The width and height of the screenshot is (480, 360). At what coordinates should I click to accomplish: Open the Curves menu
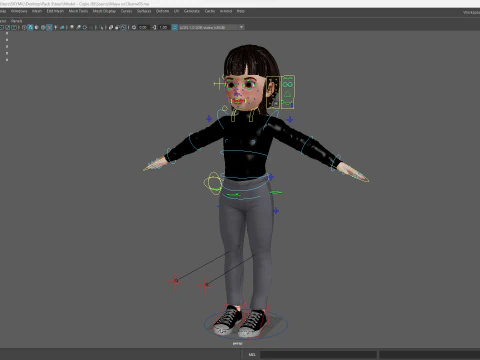click(126, 11)
